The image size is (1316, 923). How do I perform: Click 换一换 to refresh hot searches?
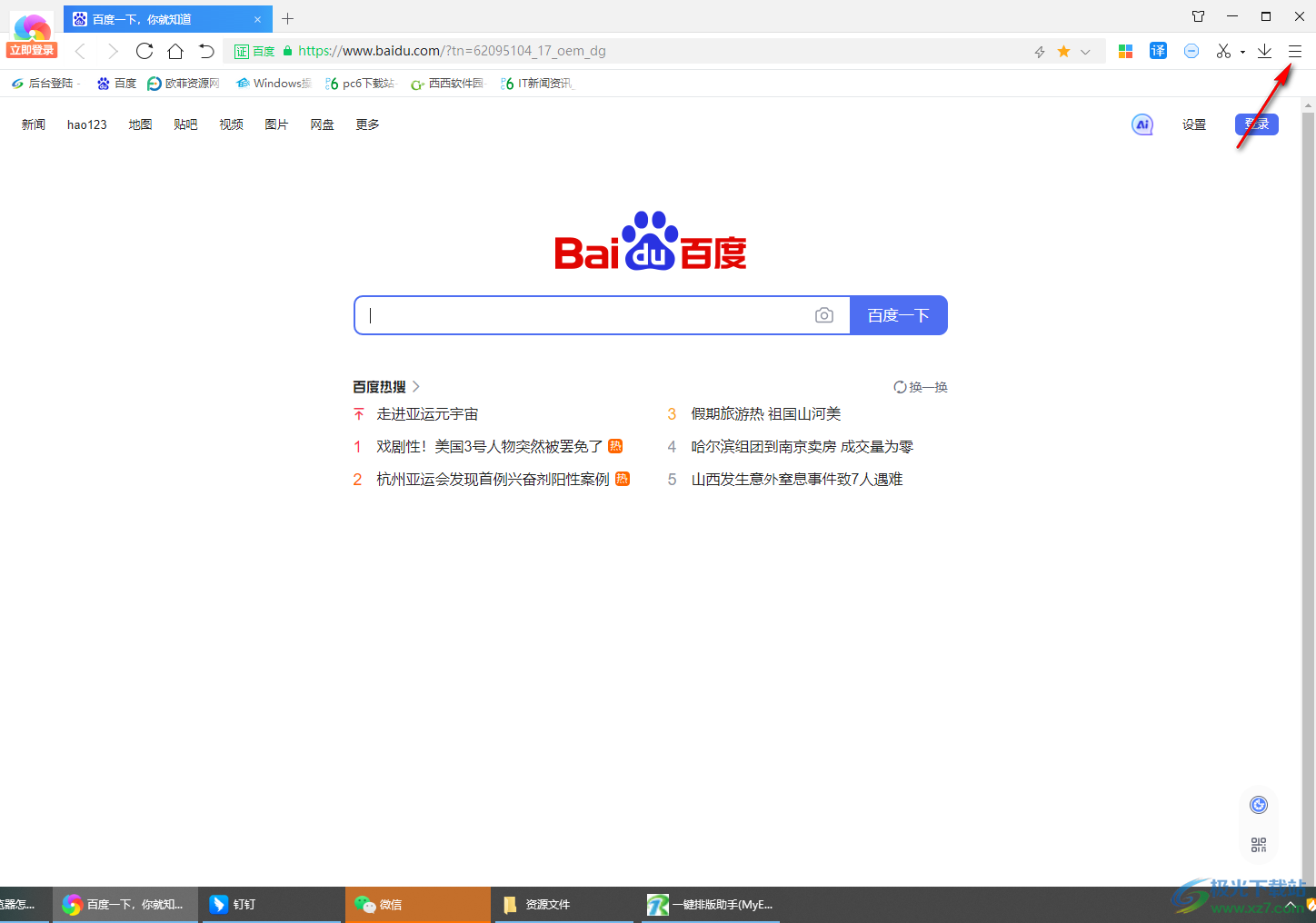pos(921,387)
